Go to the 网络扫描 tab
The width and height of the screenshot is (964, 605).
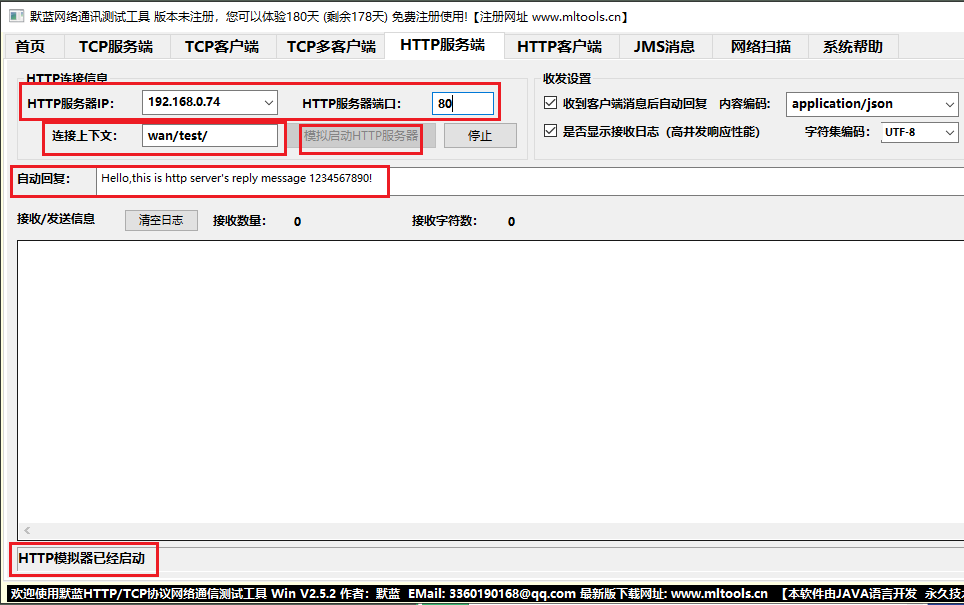pyautogui.click(x=761, y=47)
